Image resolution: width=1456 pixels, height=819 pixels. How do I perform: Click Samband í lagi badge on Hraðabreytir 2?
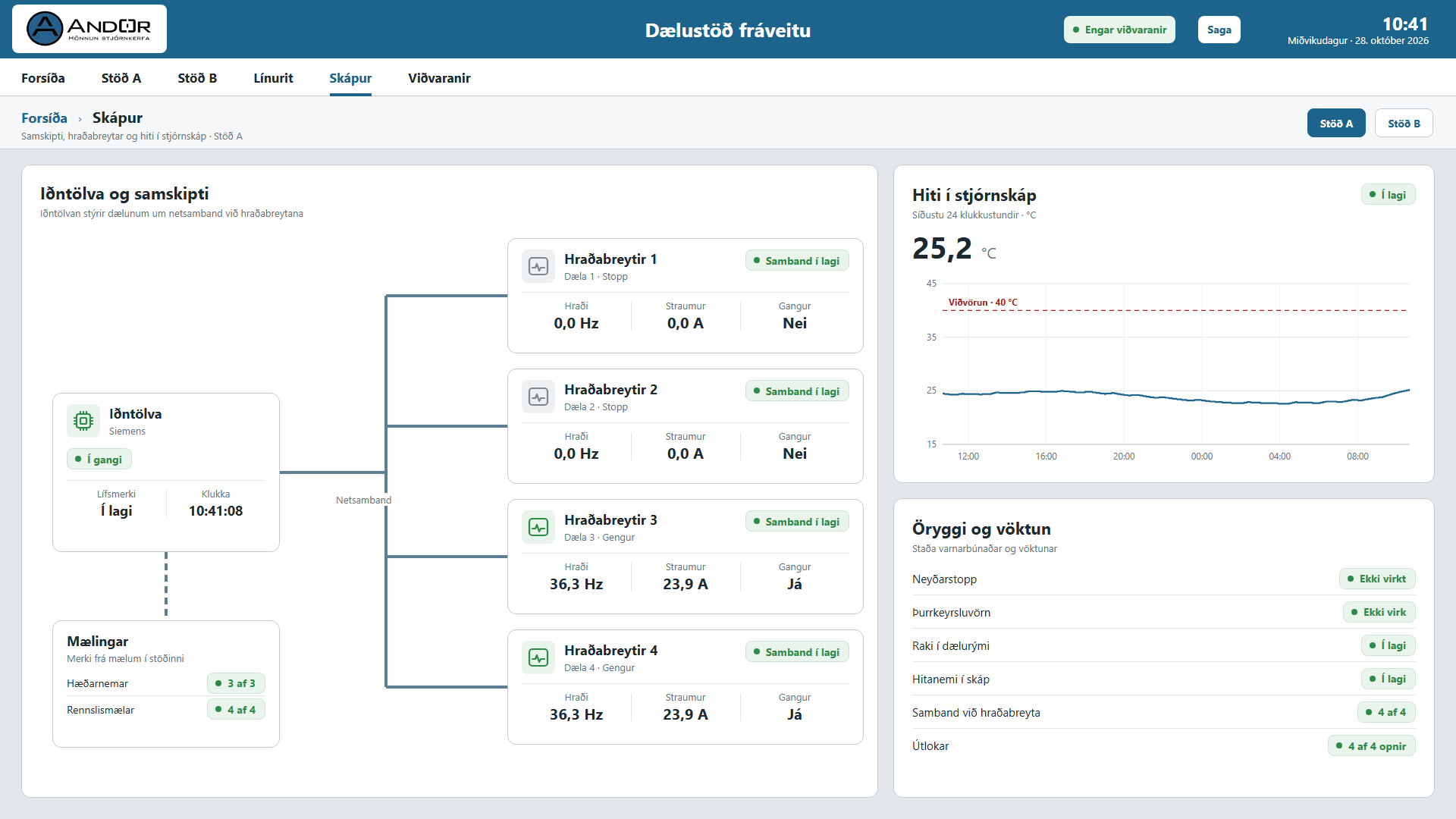[x=797, y=391]
